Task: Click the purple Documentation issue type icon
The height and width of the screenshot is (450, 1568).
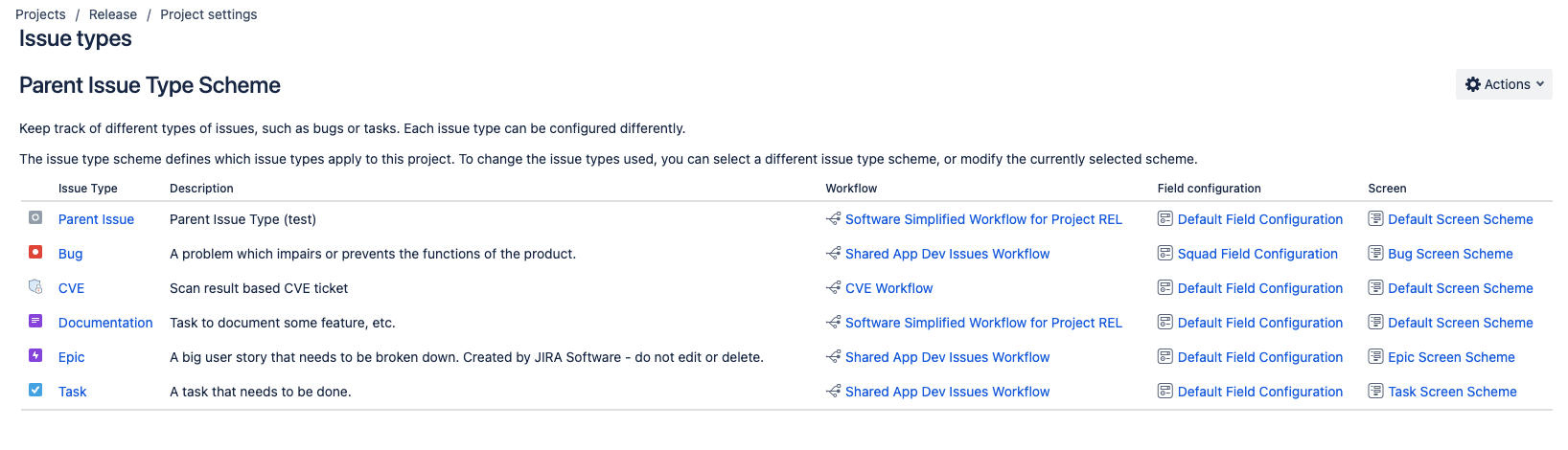Action: (35, 321)
